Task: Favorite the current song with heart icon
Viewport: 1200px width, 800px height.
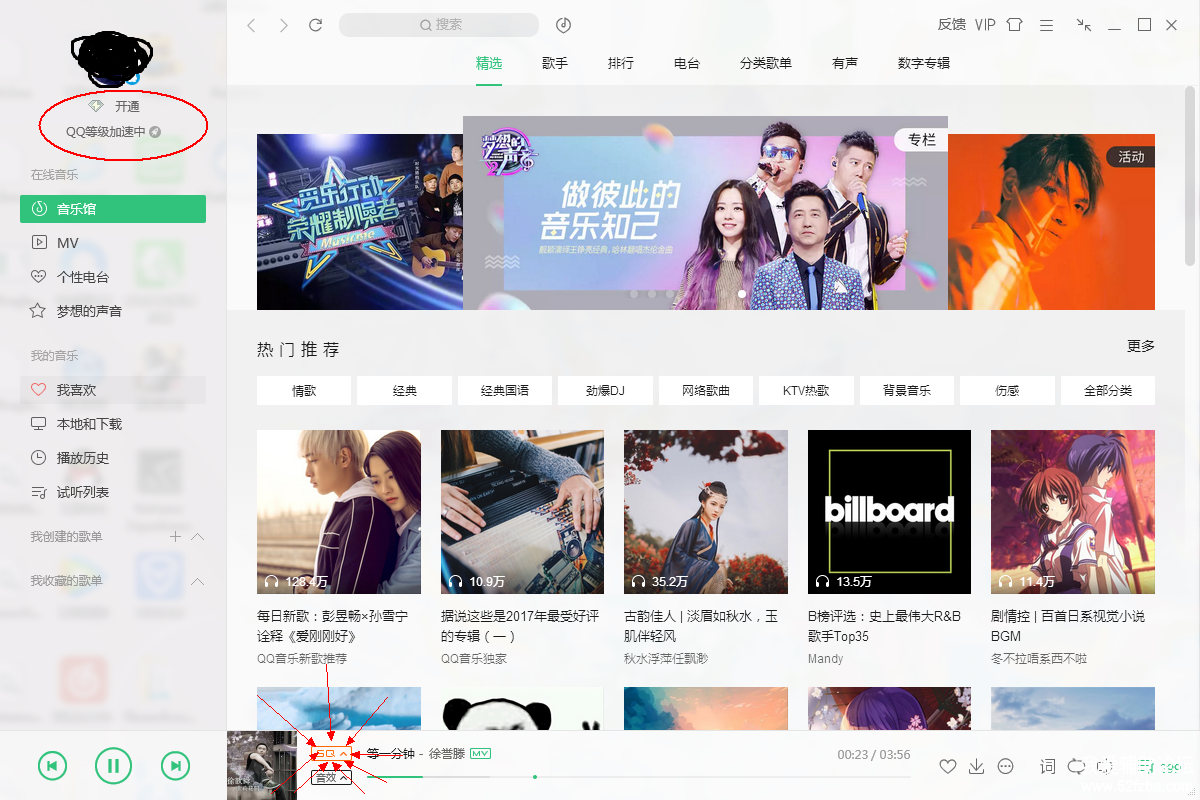Action: pyautogui.click(x=948, y=767)
